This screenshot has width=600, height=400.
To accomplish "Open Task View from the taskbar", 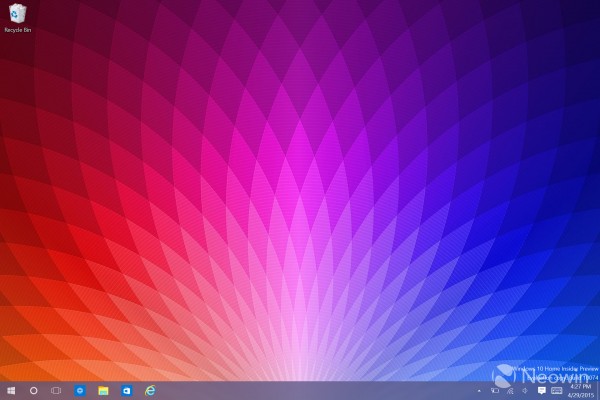I will click(56, 390).
